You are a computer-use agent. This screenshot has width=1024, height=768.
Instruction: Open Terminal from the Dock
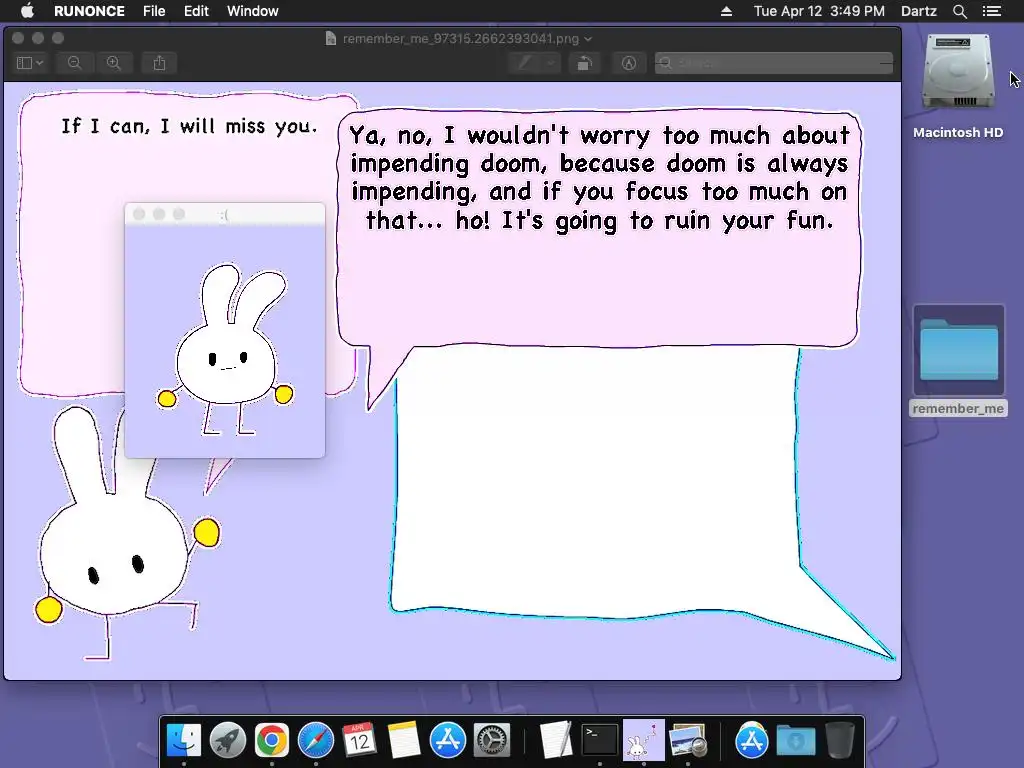click(x=600, y=741)
